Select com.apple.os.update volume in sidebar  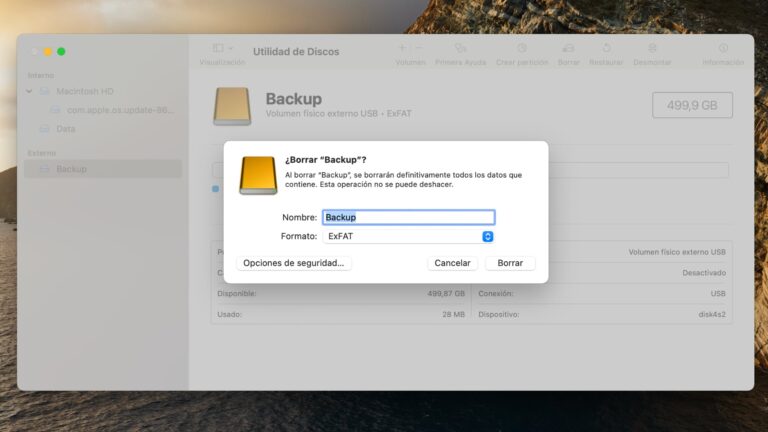pos(120,110)
